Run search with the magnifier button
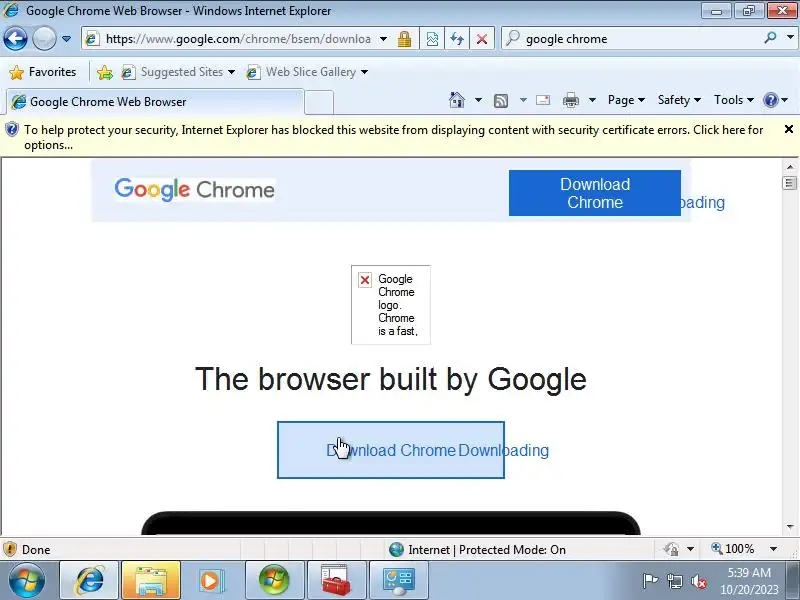The image size is (800, 600). 770,38
